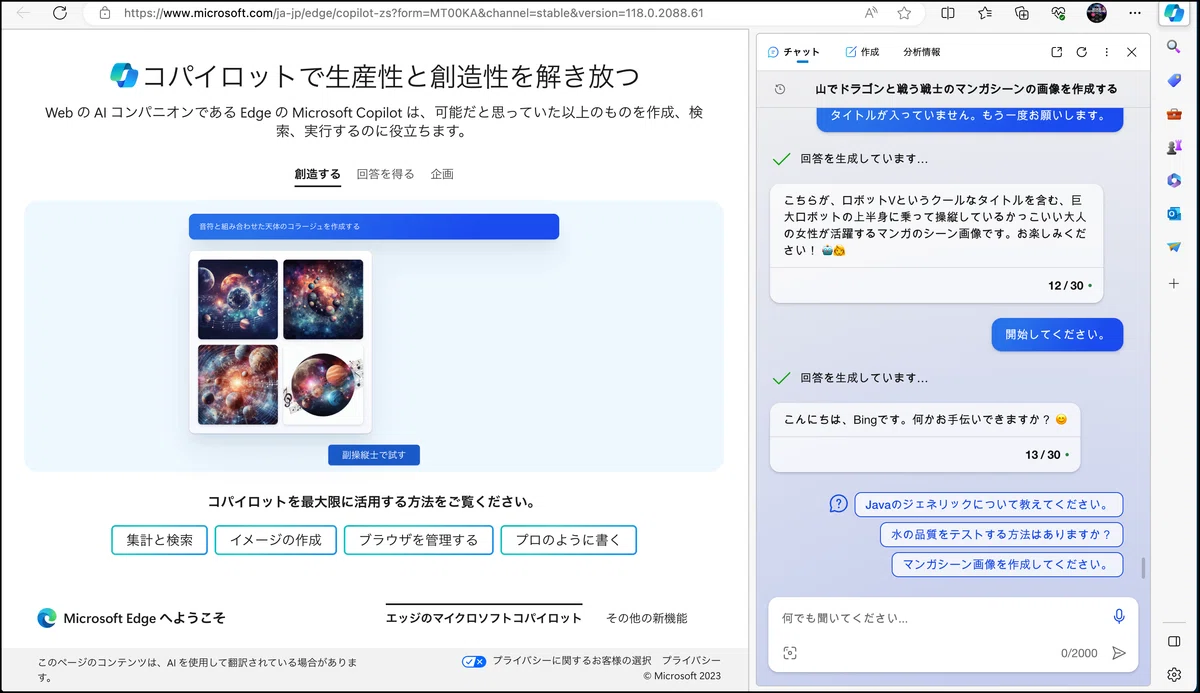Open chat history clock icon

780,89
